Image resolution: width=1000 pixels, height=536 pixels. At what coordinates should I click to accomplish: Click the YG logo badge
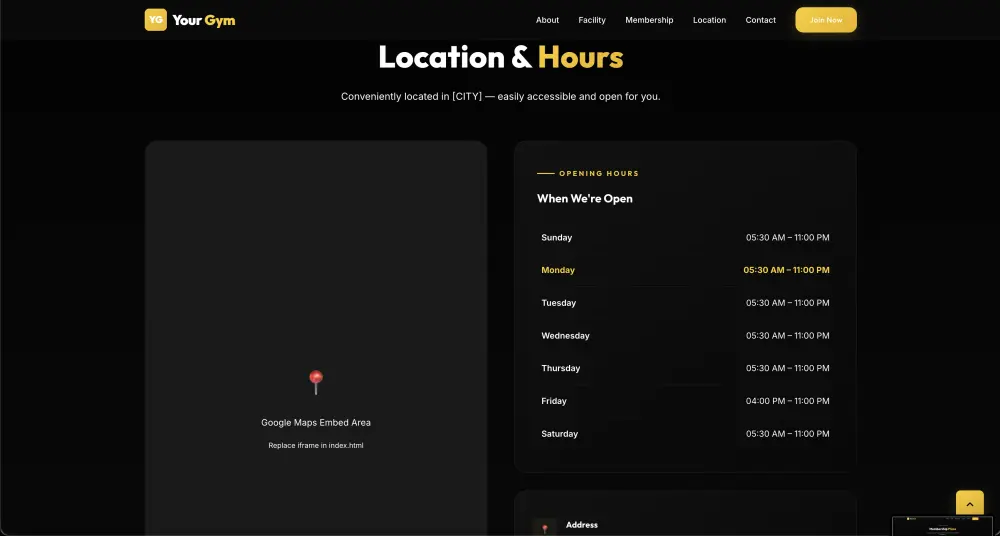(156, 20)
